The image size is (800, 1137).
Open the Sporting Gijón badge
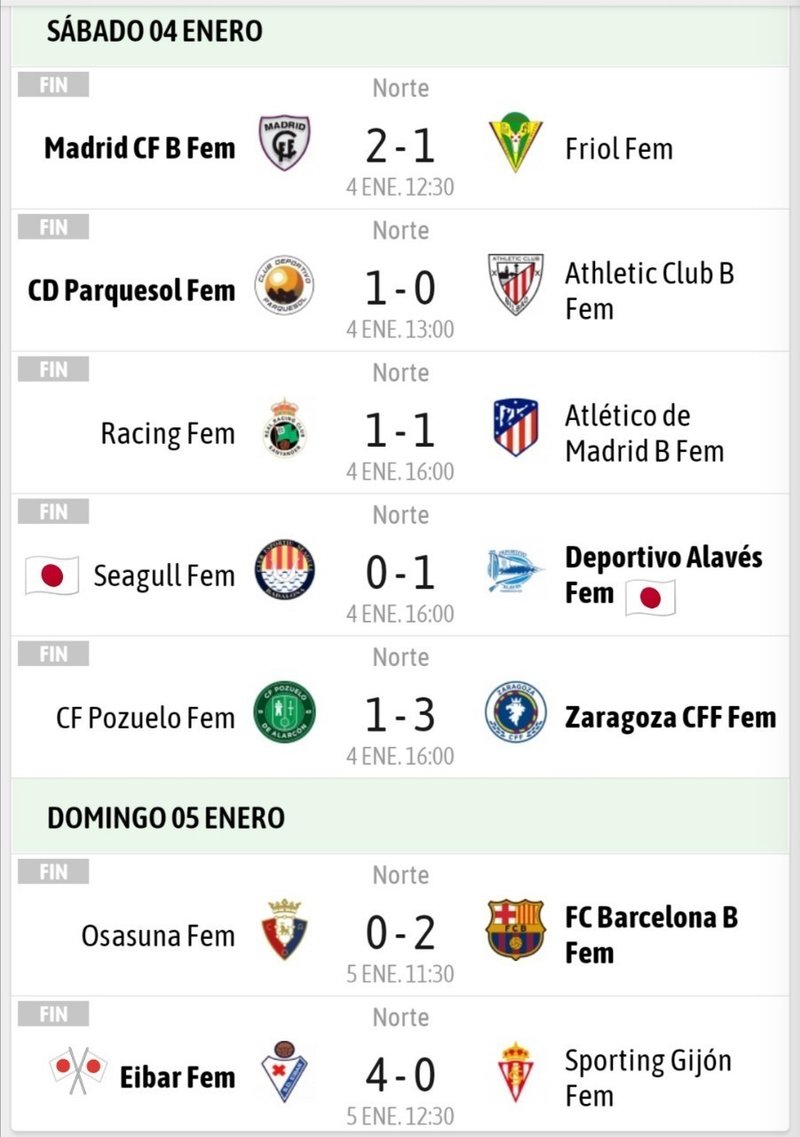point(515,1072)
